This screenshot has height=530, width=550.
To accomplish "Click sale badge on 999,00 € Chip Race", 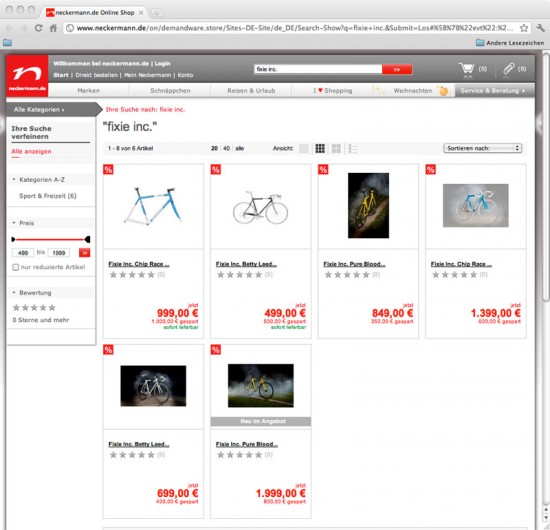I will click(x=108, y=170).
